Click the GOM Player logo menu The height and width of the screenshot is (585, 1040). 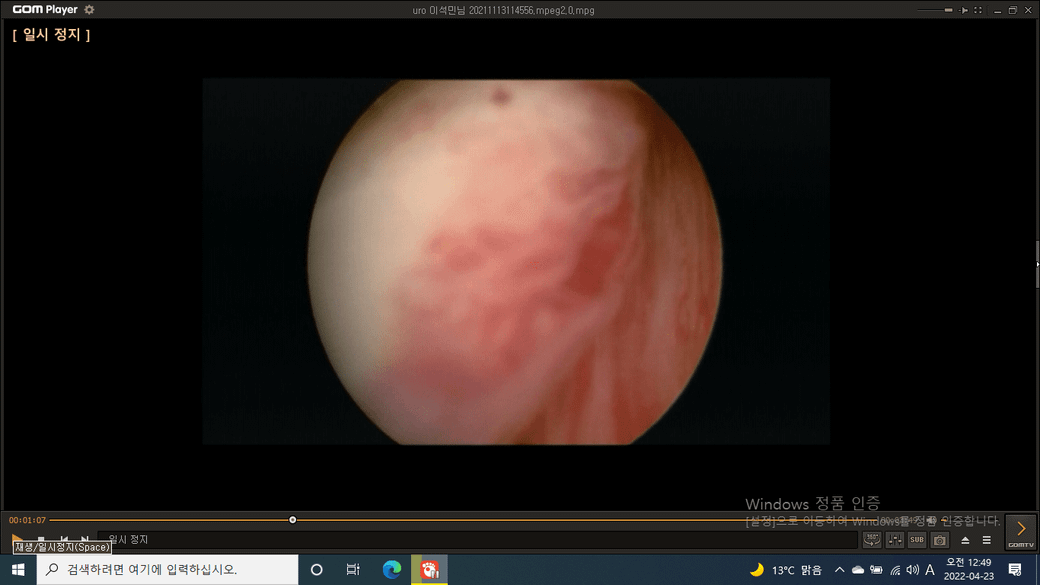pyautogui.click(x=44, y=10)
